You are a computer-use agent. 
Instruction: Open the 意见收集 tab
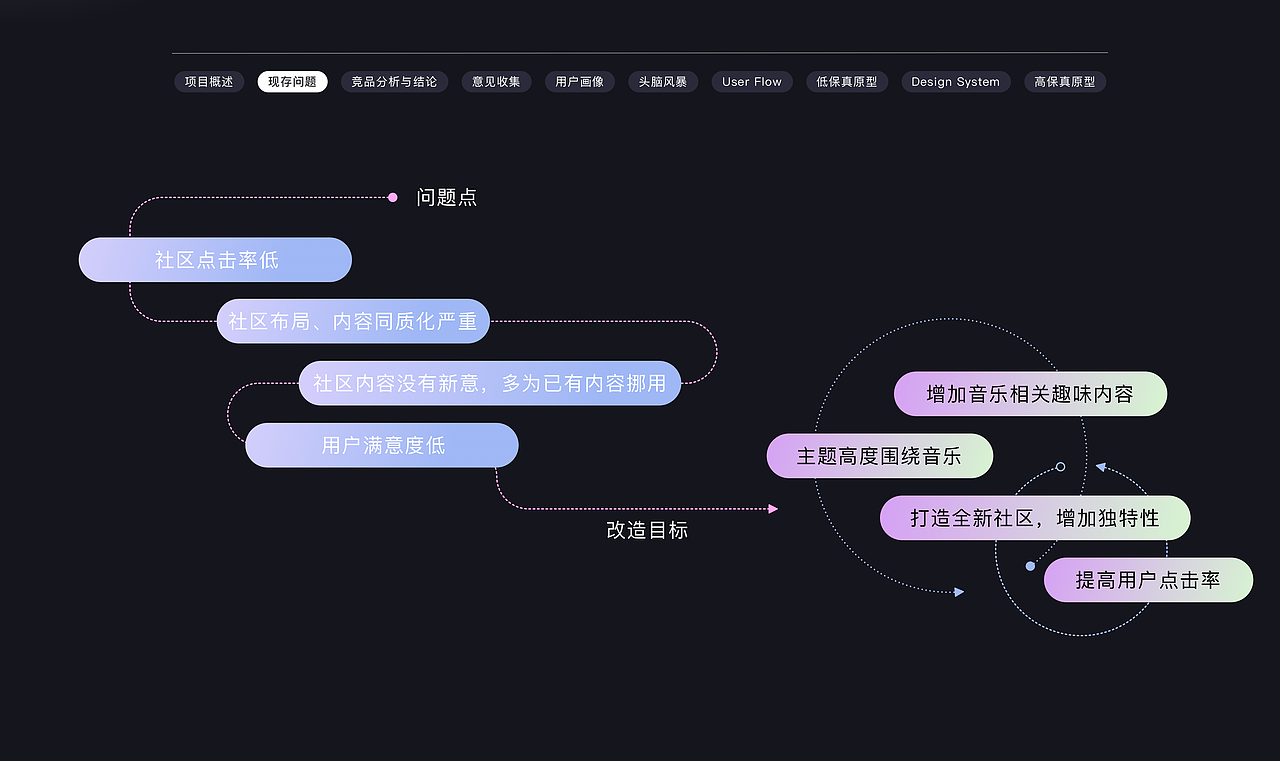(496, 81)
